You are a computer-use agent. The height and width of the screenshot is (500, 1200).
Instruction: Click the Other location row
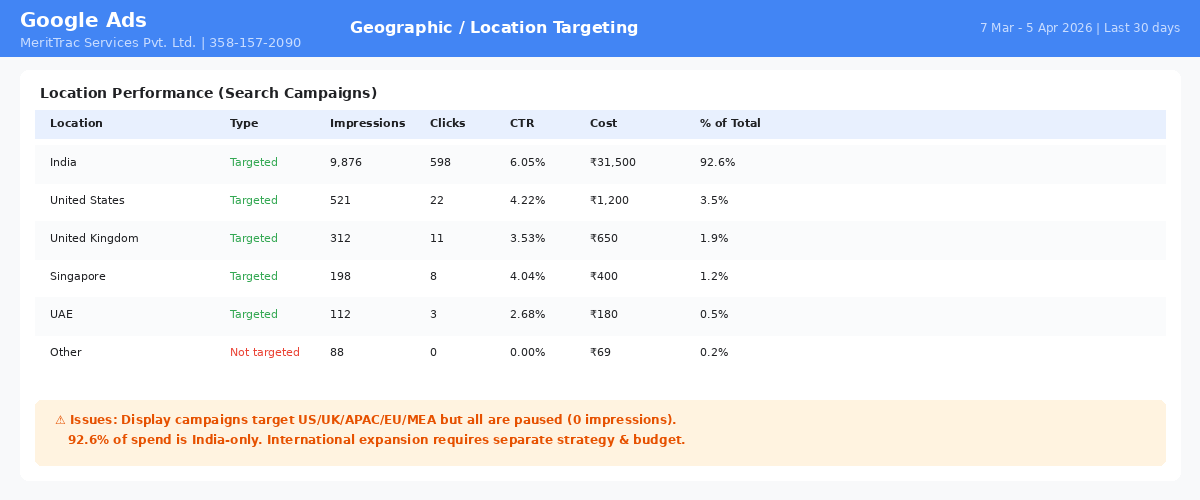(x=600, y=353)
